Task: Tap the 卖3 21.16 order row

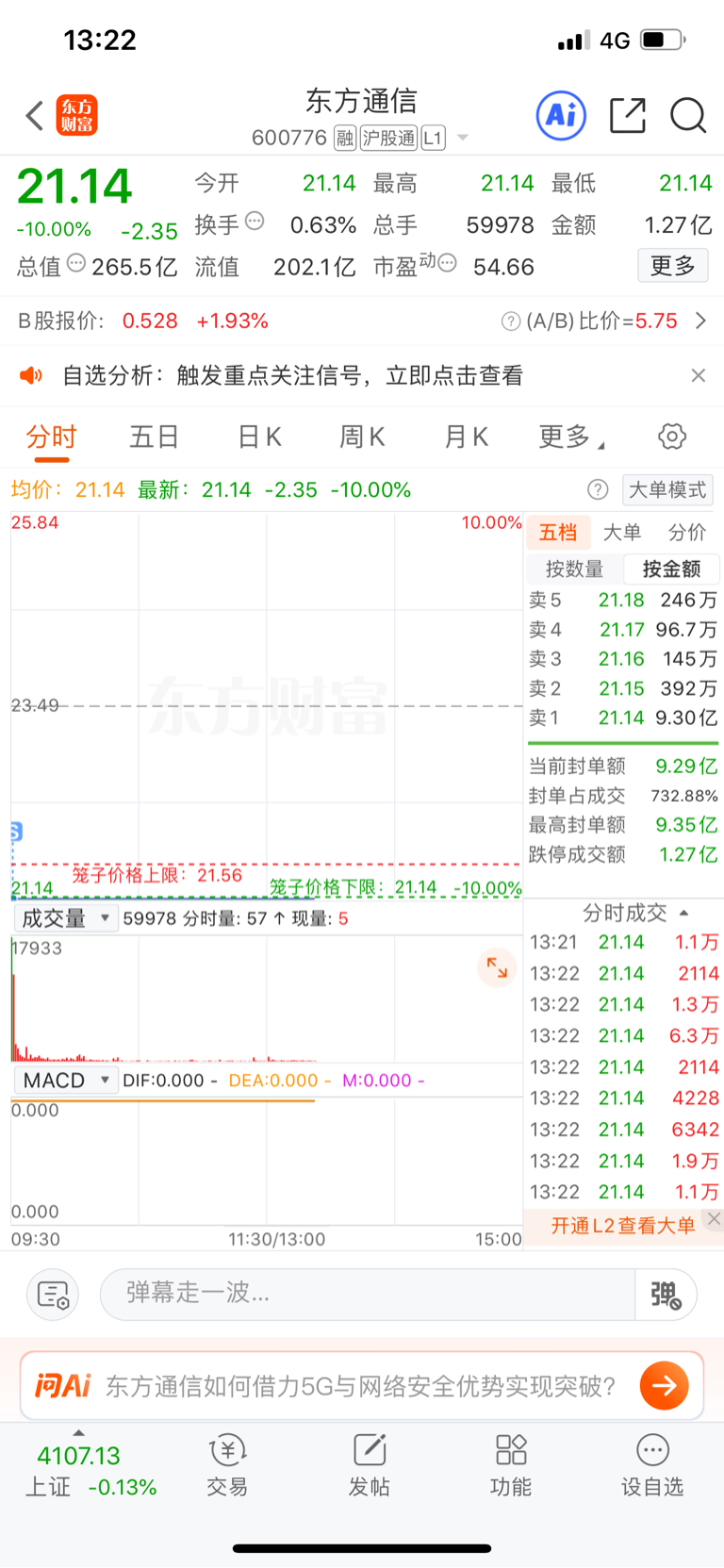Action: point(623,658)
